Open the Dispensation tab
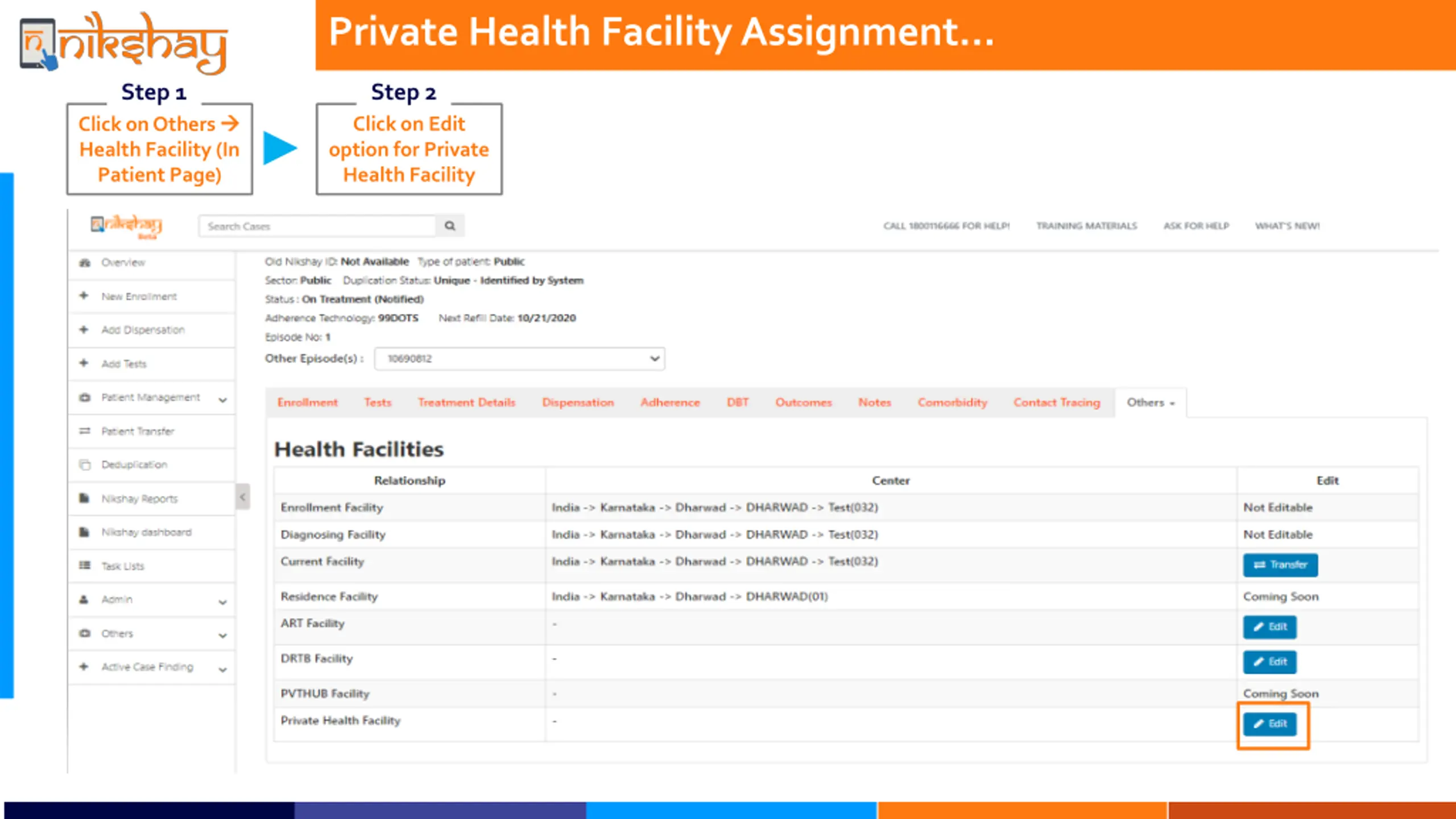 click(x=578, y=403)
